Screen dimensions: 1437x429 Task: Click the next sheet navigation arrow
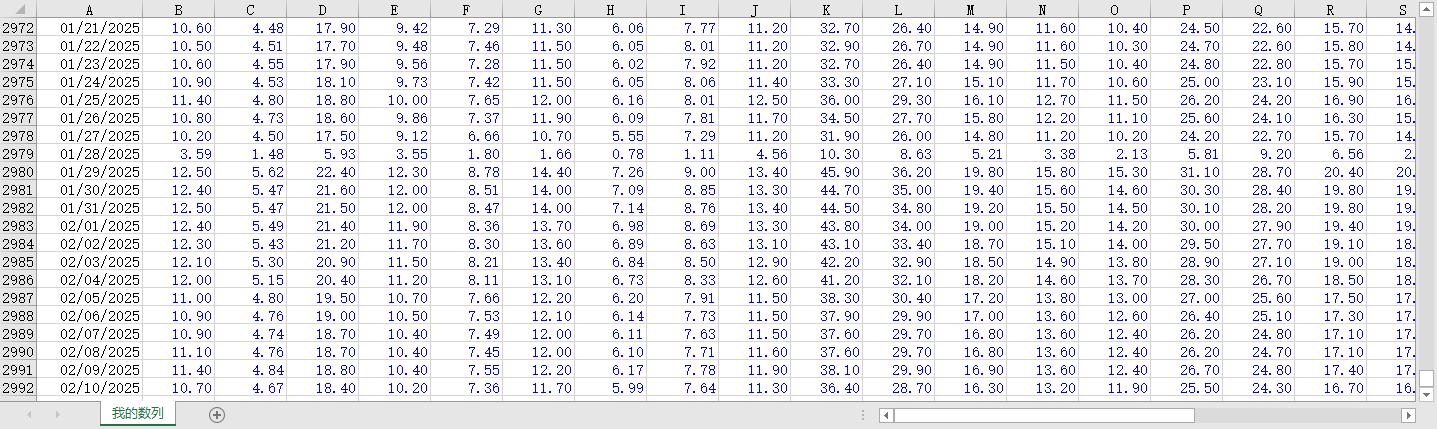(57, 414)
